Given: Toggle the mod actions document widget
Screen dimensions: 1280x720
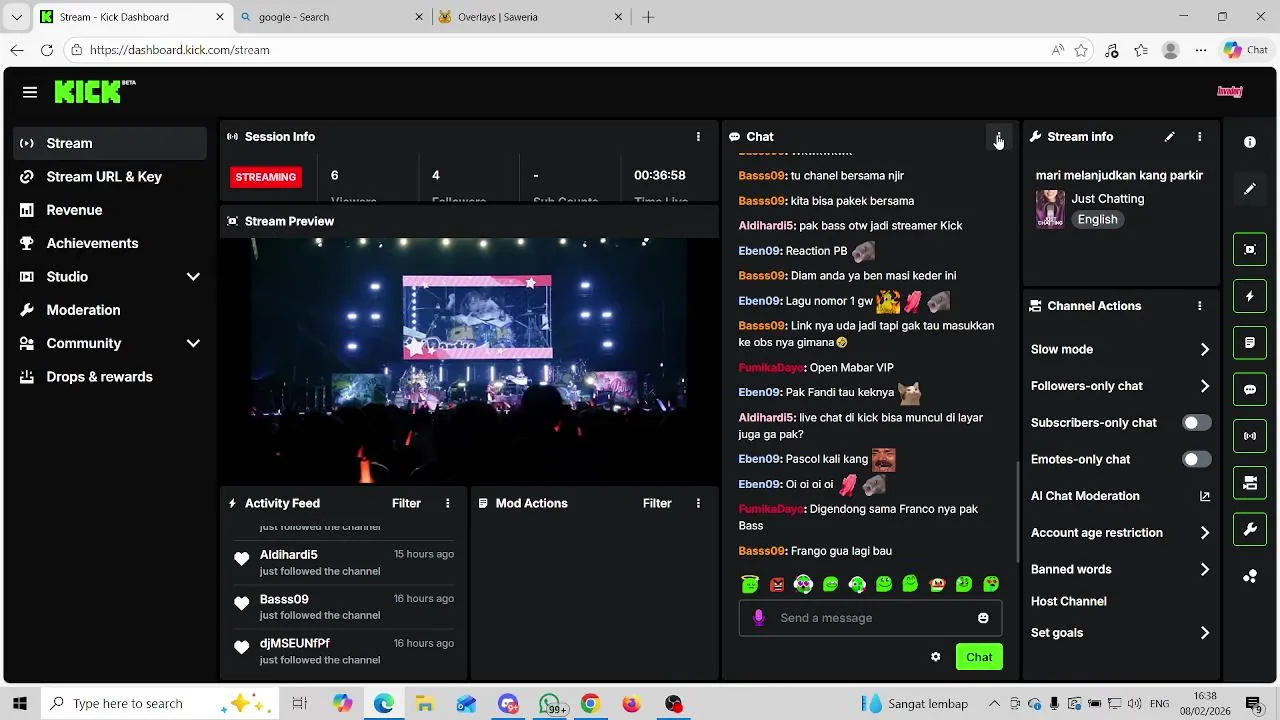Looking at the screenshot, I should [x=1250, y=343].
